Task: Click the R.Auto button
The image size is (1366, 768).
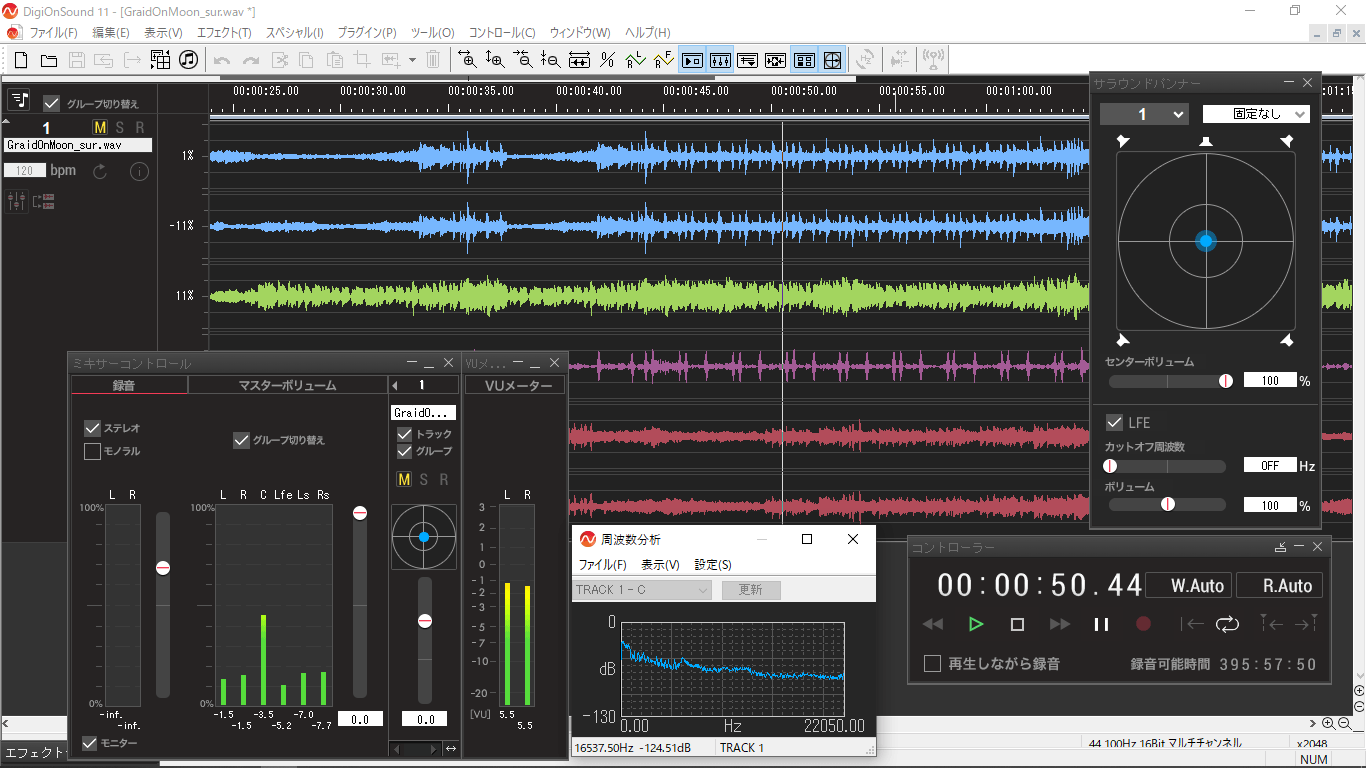Action: tap(1279, 586)
